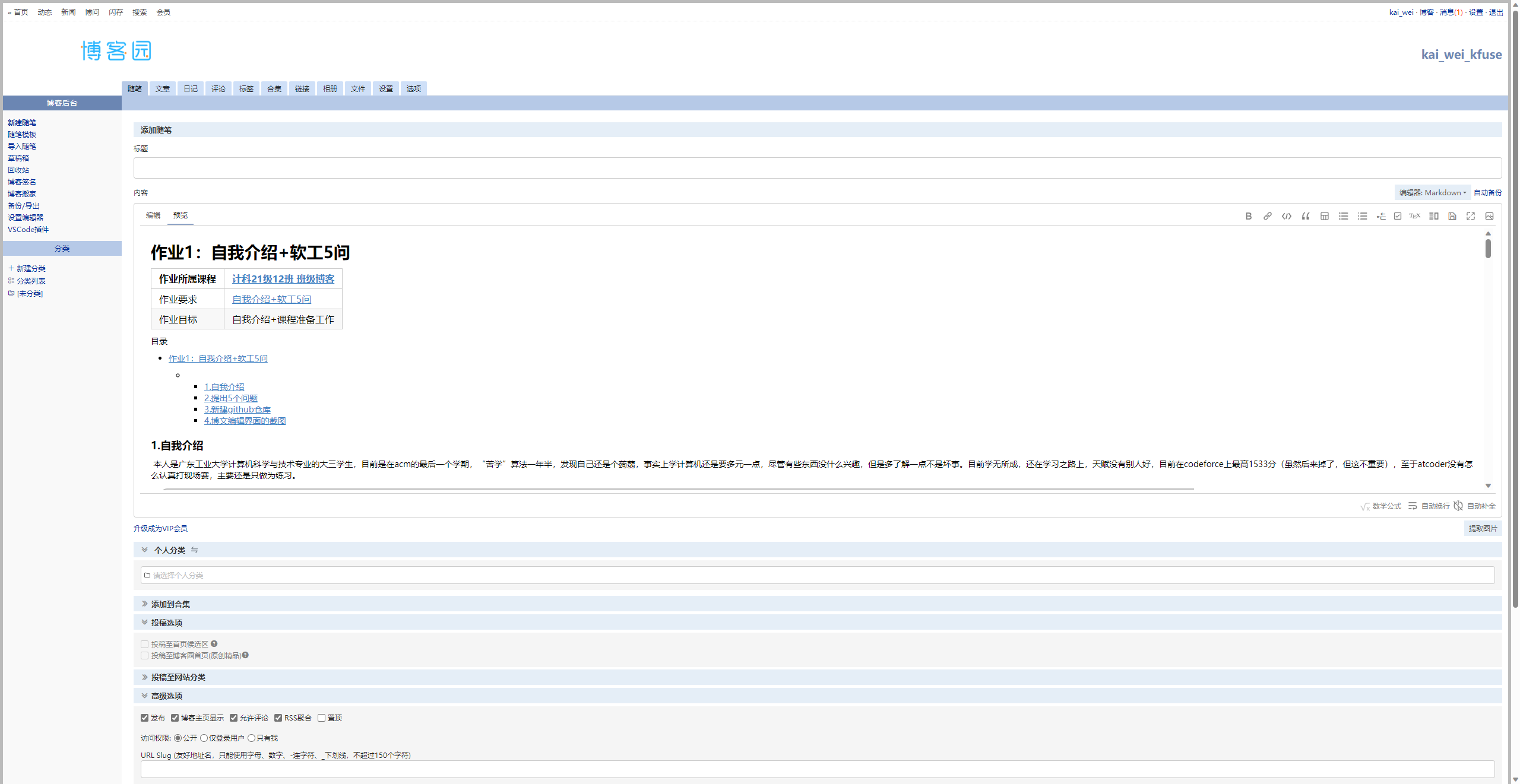Enable the 置顶 checkbox

321,718
